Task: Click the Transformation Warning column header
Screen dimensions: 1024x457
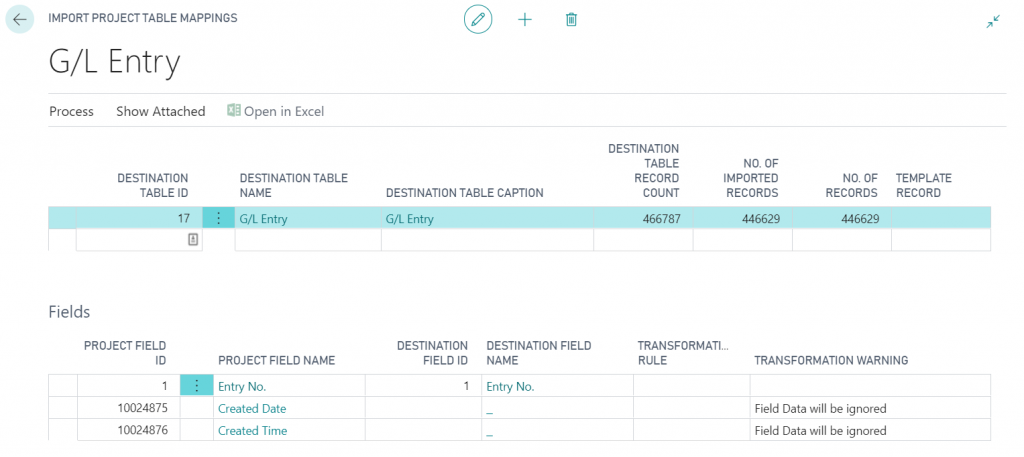Action: [x=830, y=360]
